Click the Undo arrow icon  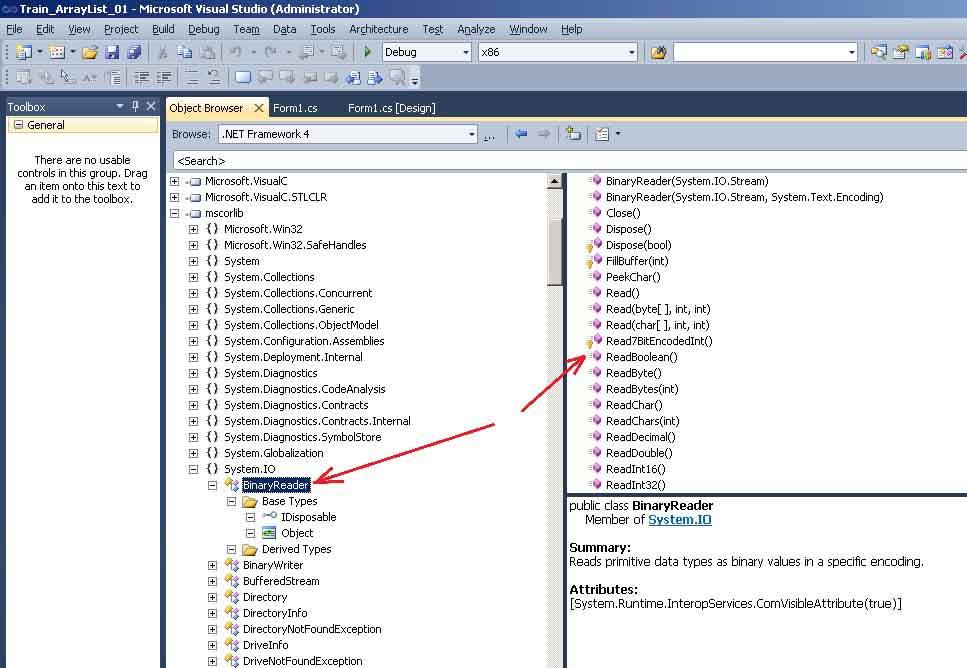point(236,52)
